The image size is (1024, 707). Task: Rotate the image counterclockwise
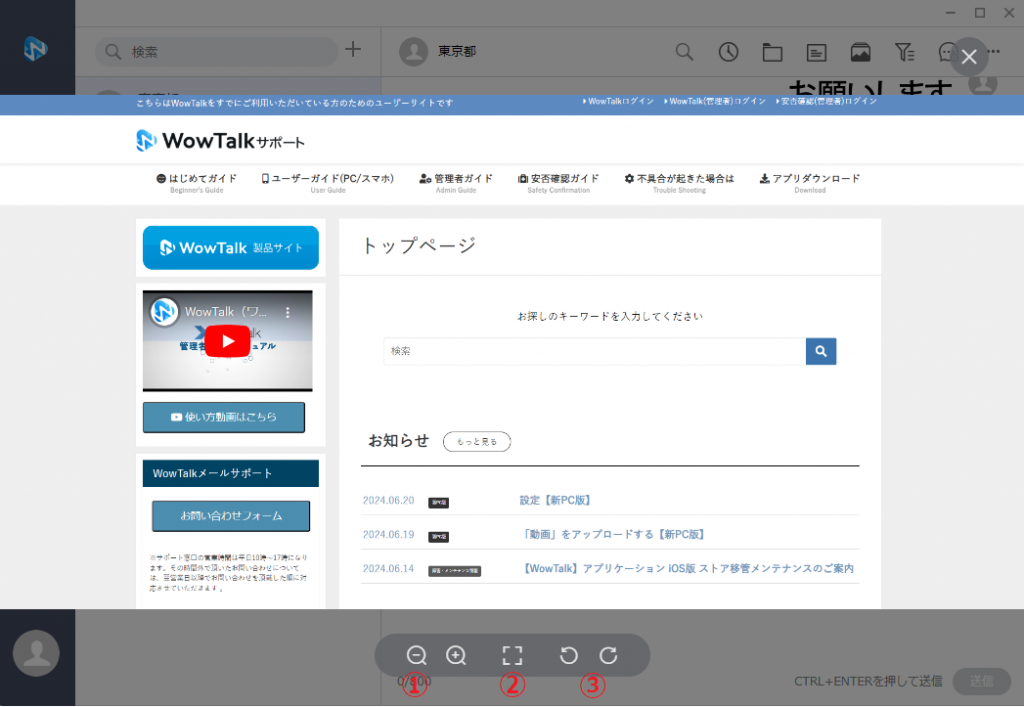coord(569,655)
